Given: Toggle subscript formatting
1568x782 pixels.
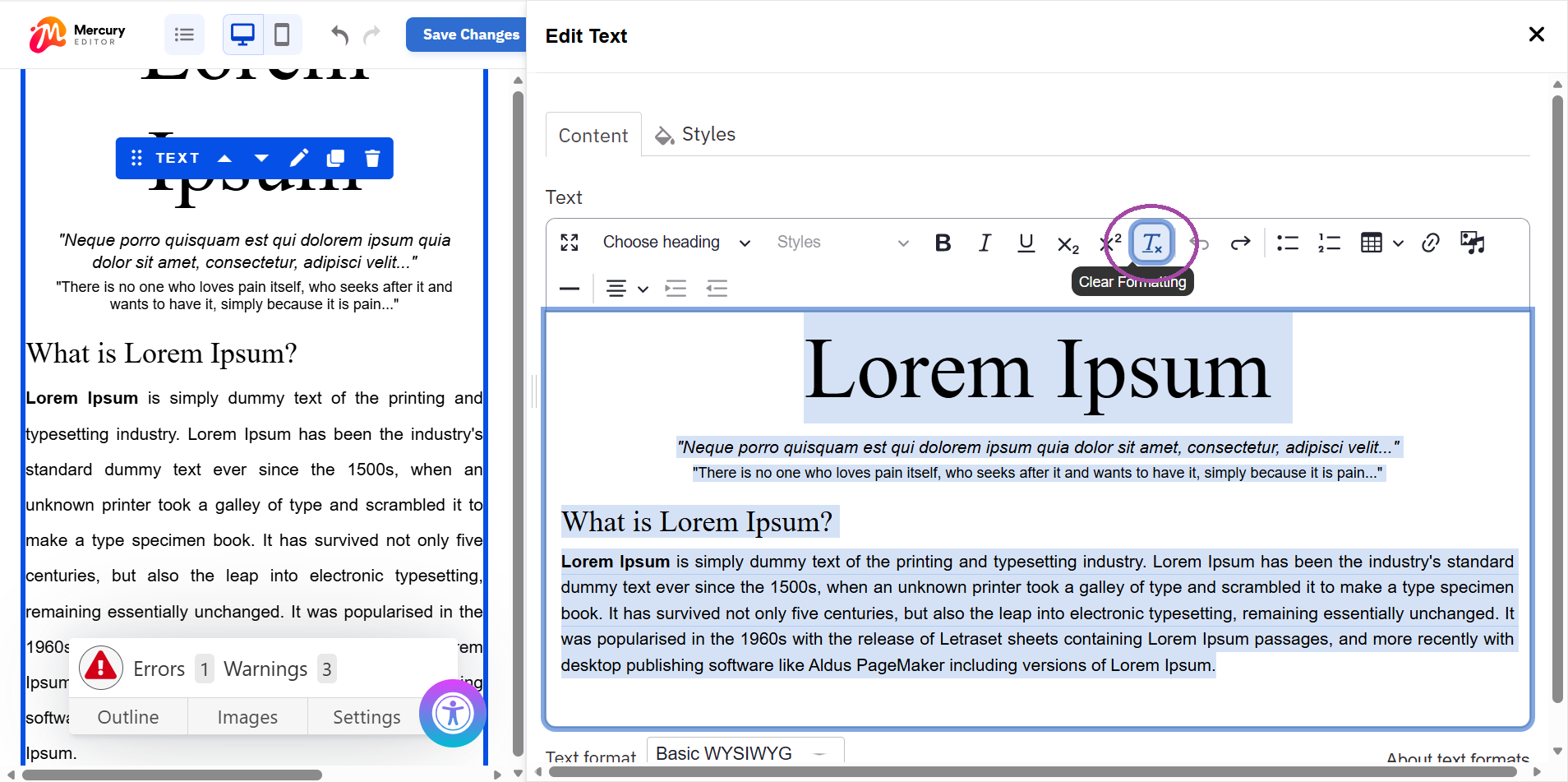Looking at the screenshot, I should tap(1067, 243).
